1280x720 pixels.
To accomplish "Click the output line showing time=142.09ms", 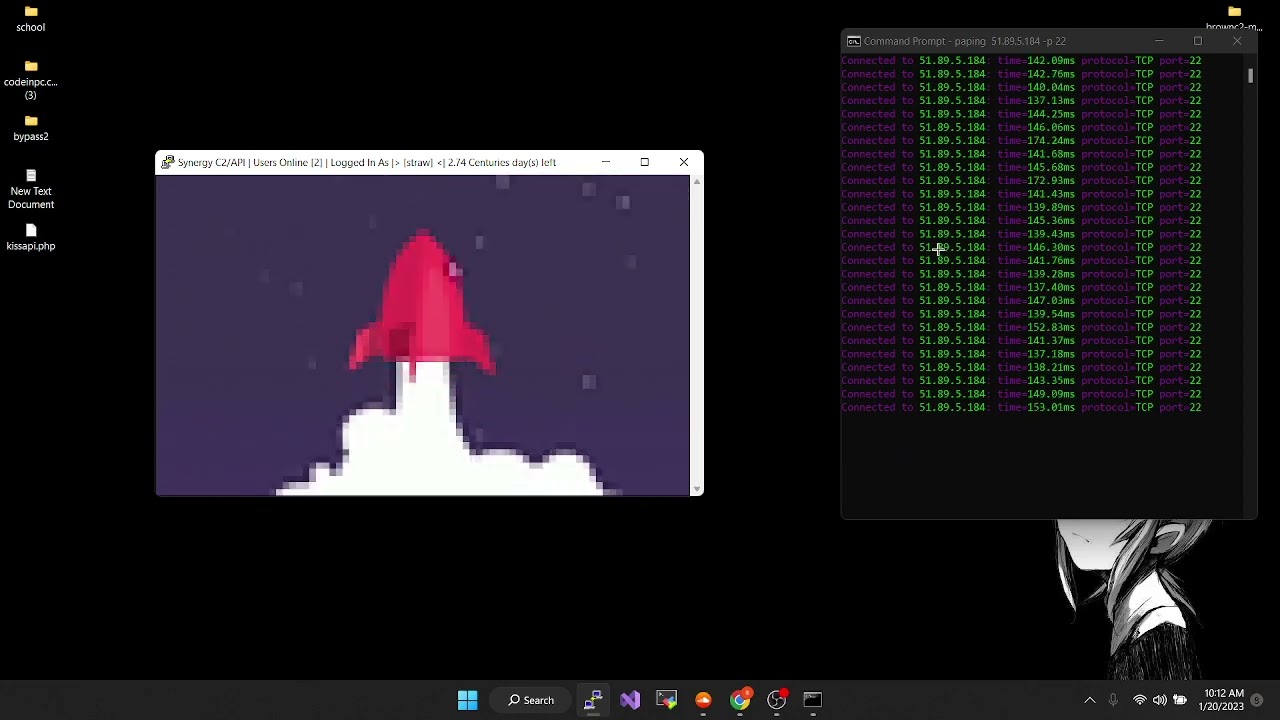I will [1021, 61].
